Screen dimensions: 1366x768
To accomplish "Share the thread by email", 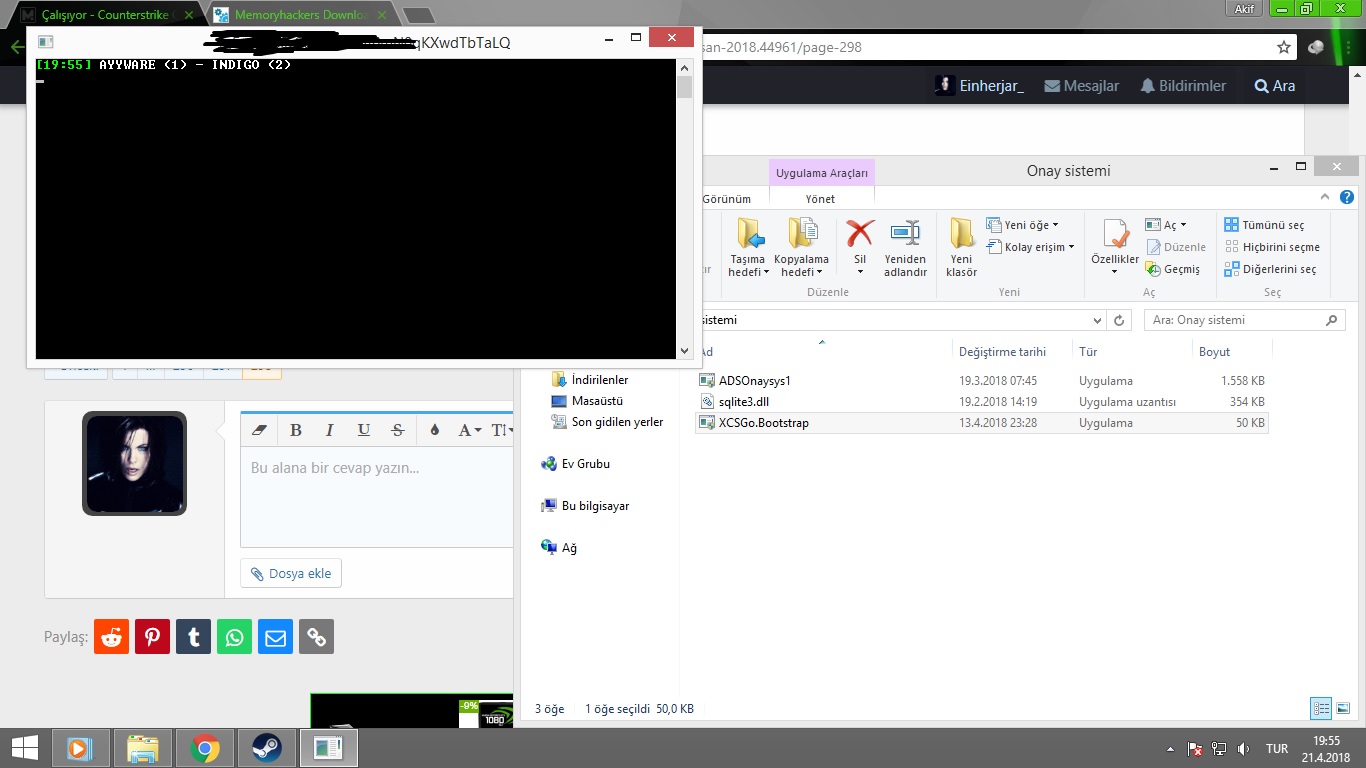I will pyautogui.click(x=275, y=637).
